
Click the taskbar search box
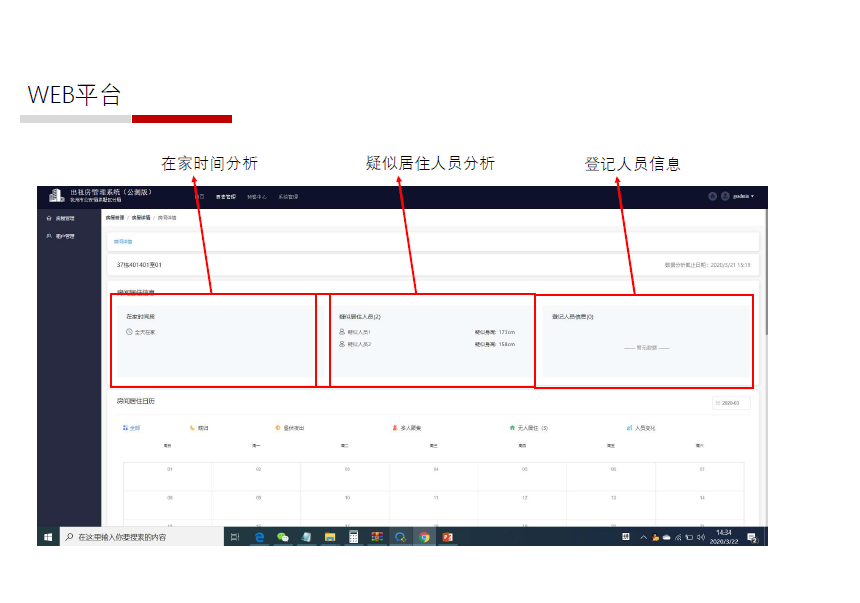[142, 537]
